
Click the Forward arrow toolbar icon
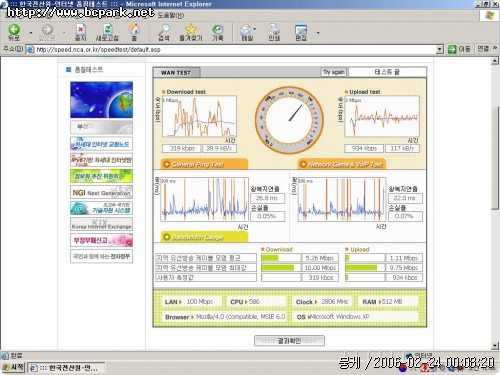point(47,32)
